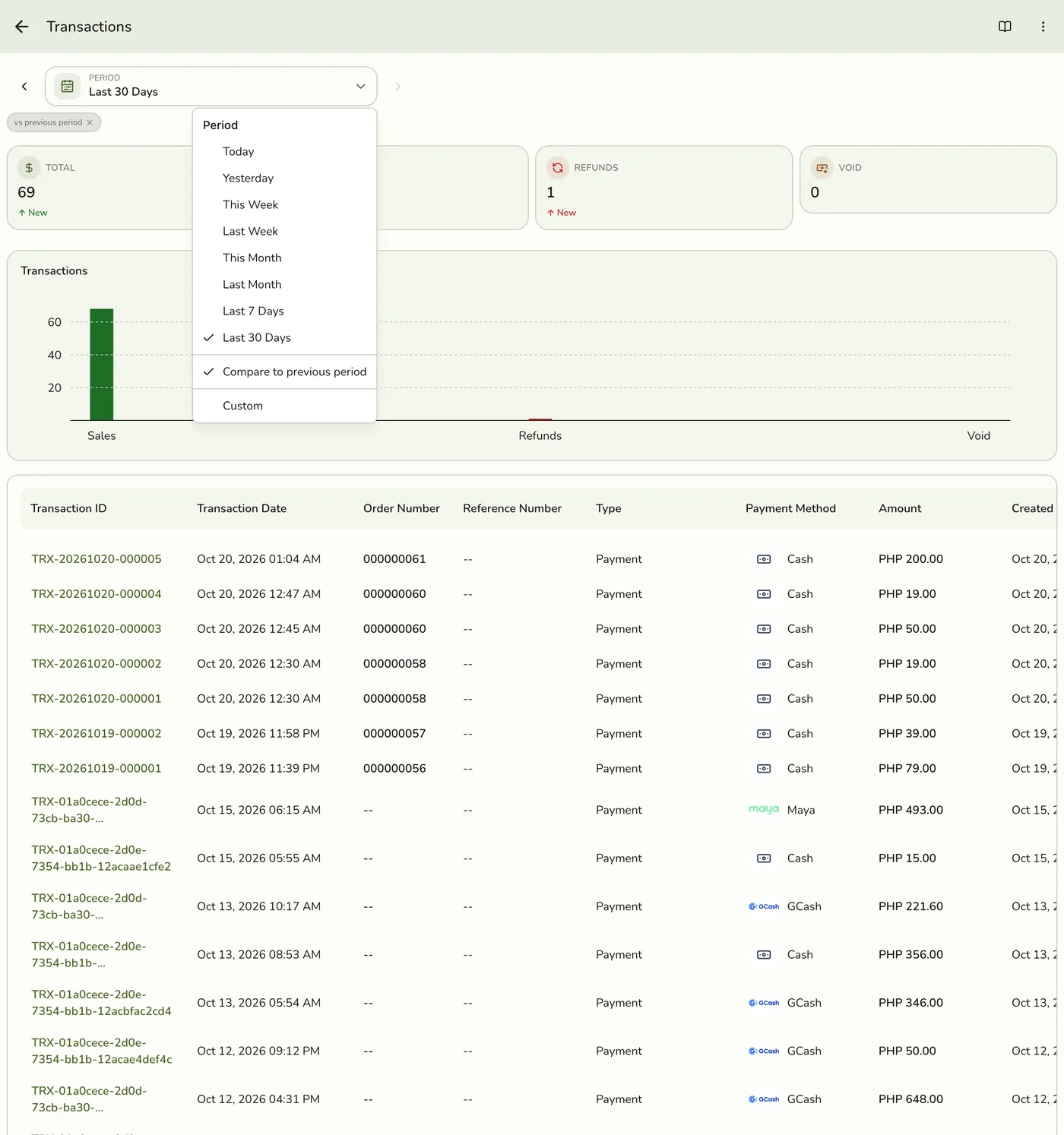The image size is (1064, 1135).
Task: Click the green Sales bar in chart
Action: (102, 365)
